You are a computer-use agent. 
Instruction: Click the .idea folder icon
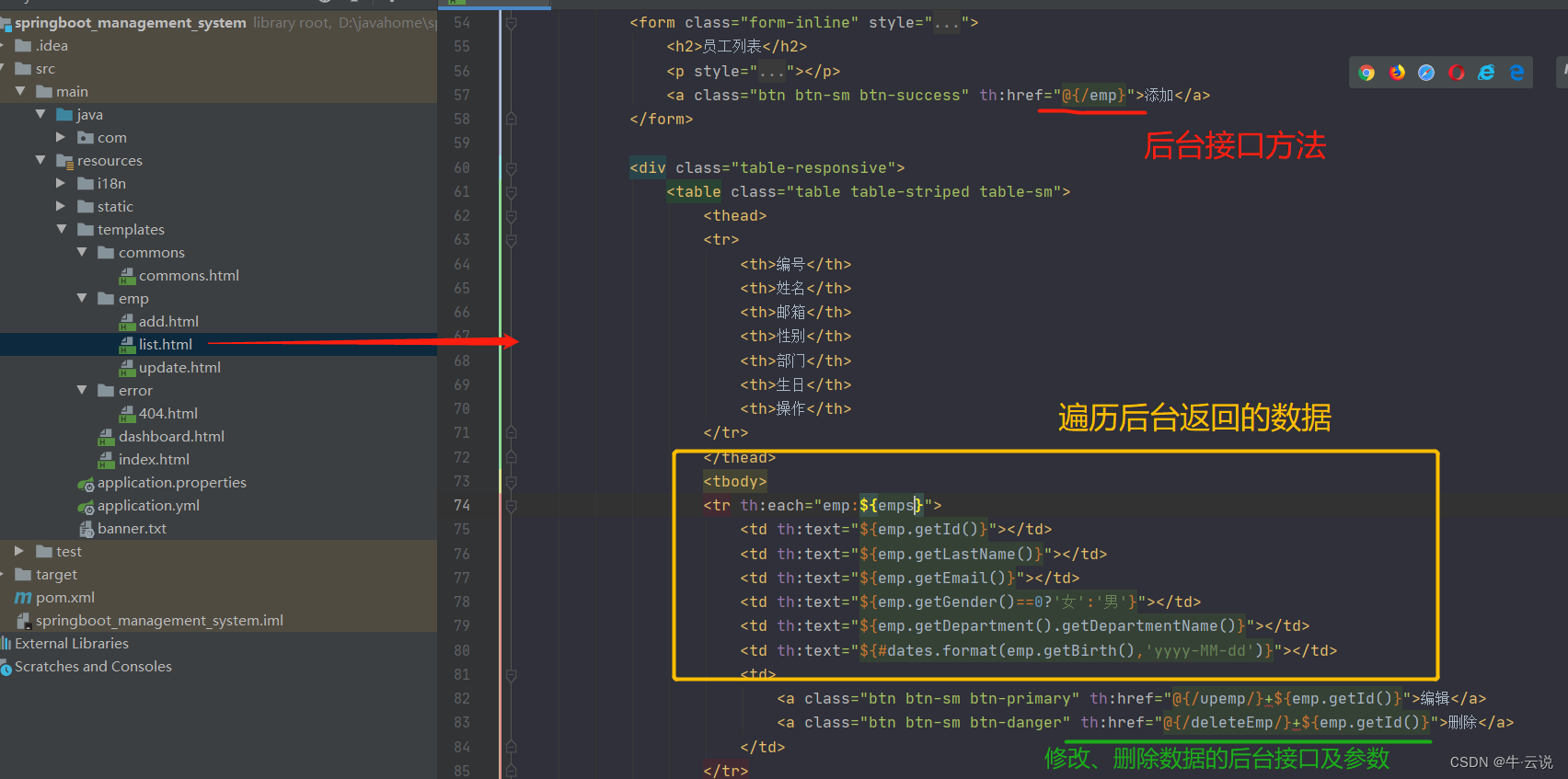(23, 46)
